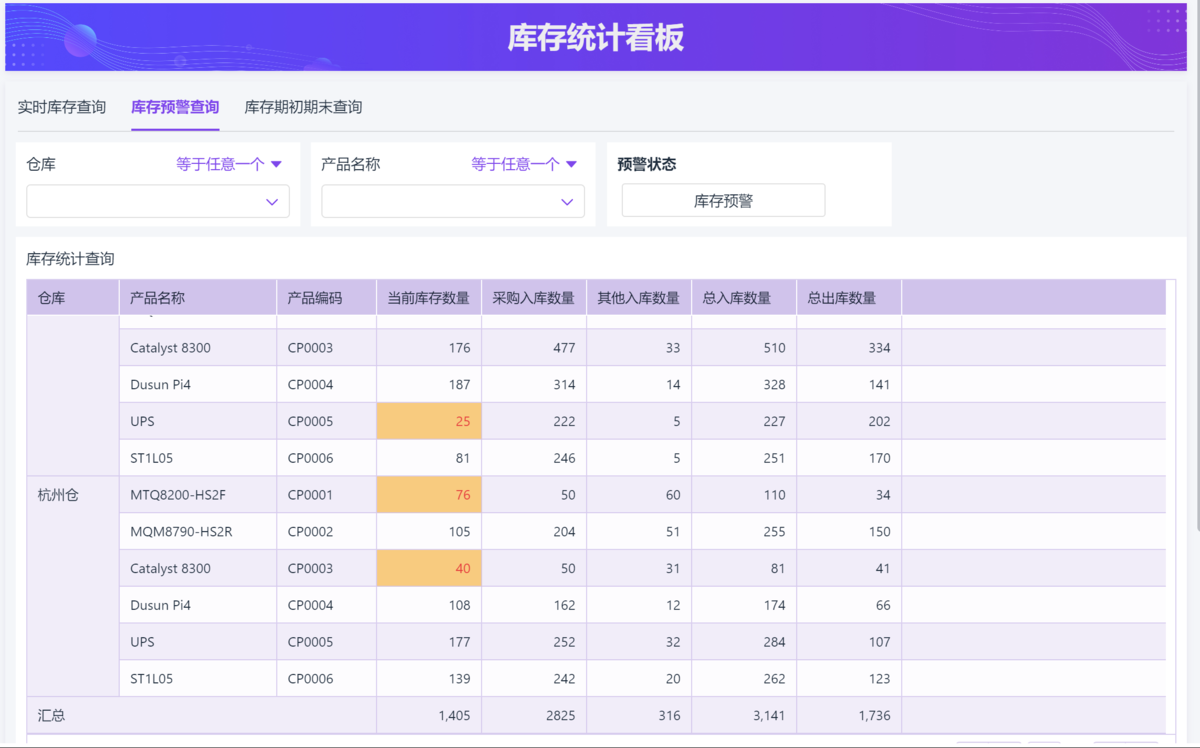Click the orange warning cell showing 76
This screenshot has height=748, width=1200.
429,495
